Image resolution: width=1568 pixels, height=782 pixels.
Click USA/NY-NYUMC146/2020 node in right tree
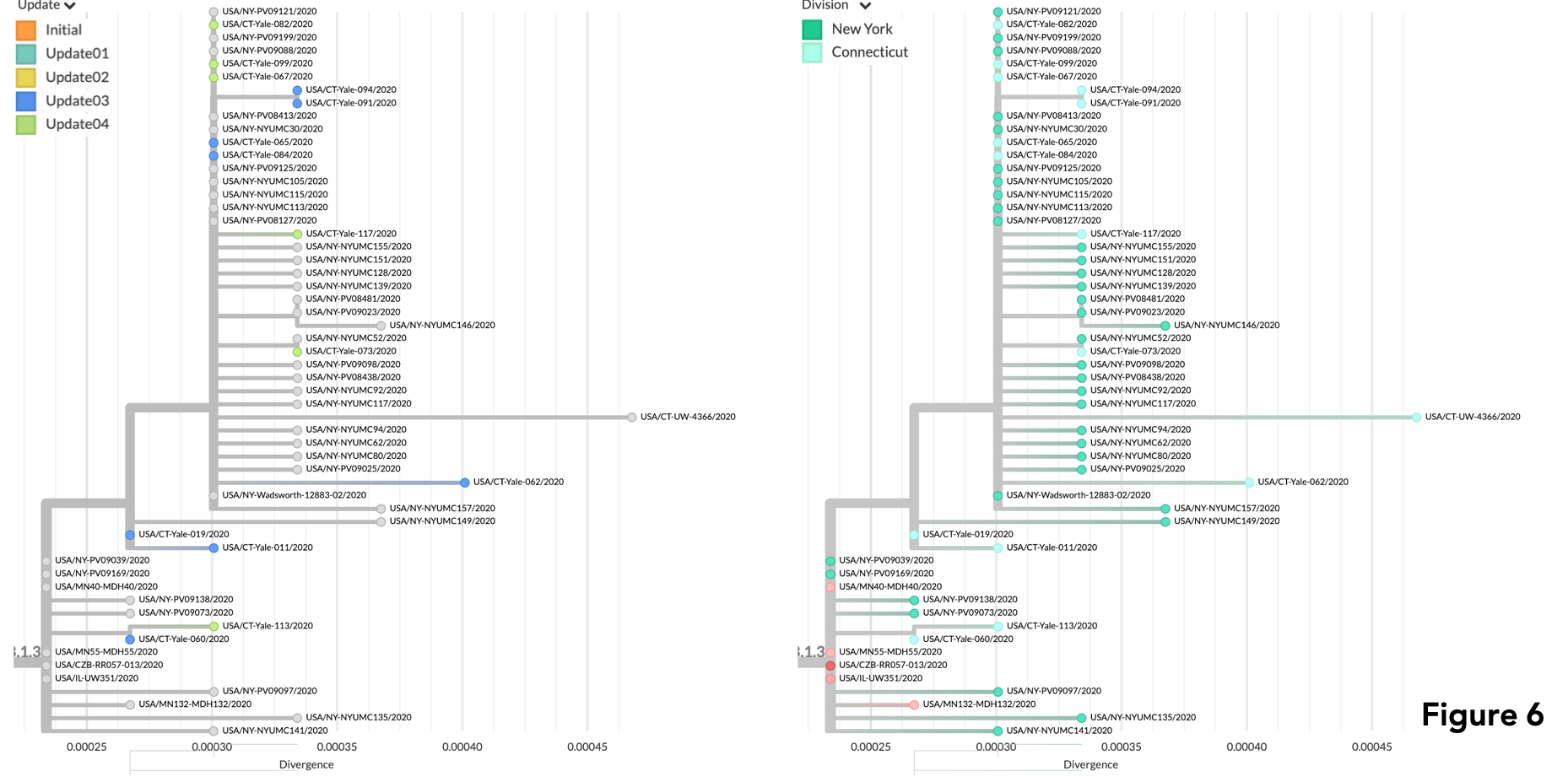[1165, 326]
